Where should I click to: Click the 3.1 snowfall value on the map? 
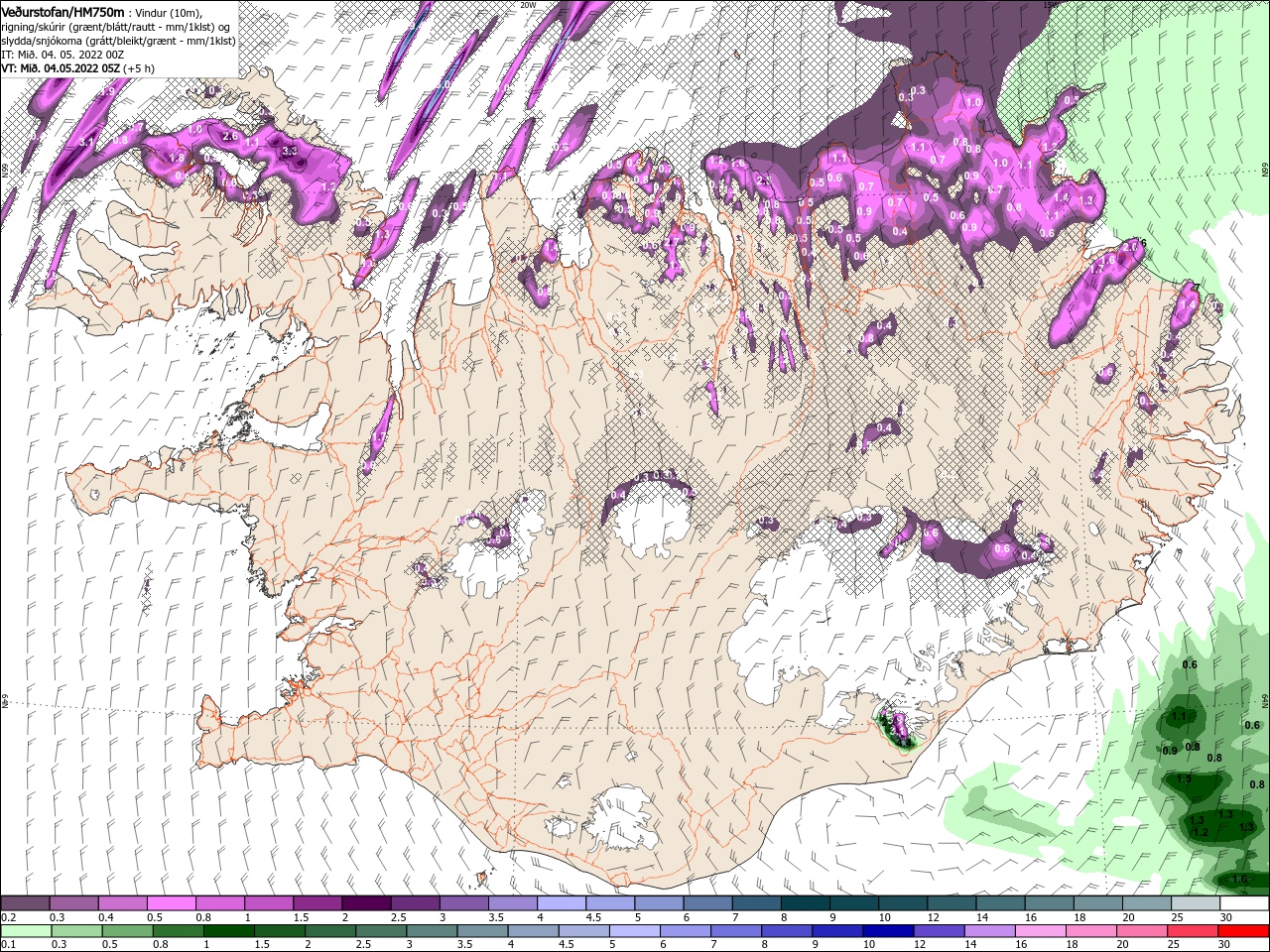click(x=86, y=143)
